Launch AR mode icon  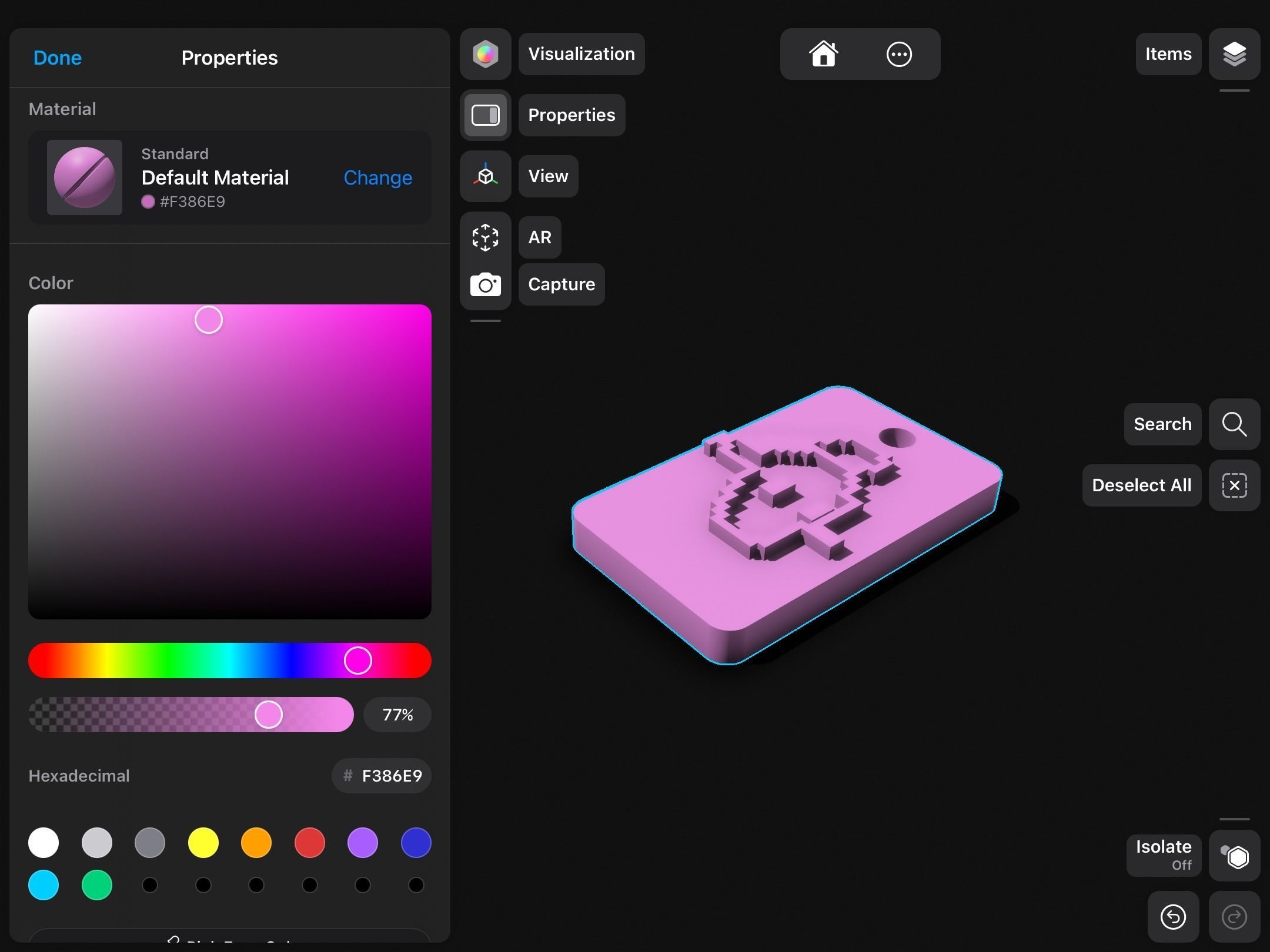click(485, 237)
